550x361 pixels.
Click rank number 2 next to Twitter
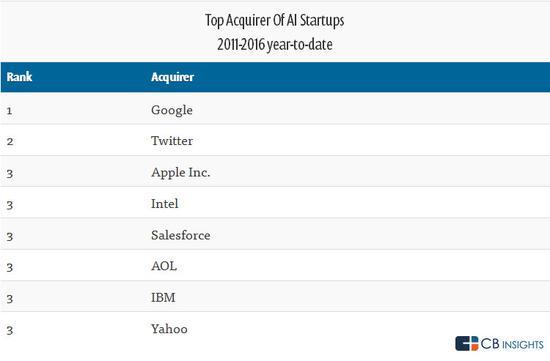[10, 142]
